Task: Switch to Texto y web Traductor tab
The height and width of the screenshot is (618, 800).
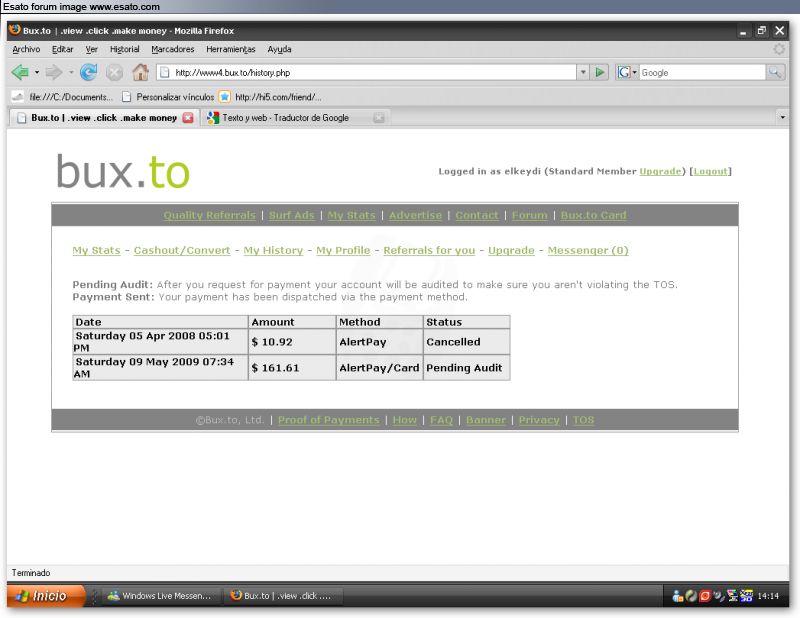Action: point(285,117)
